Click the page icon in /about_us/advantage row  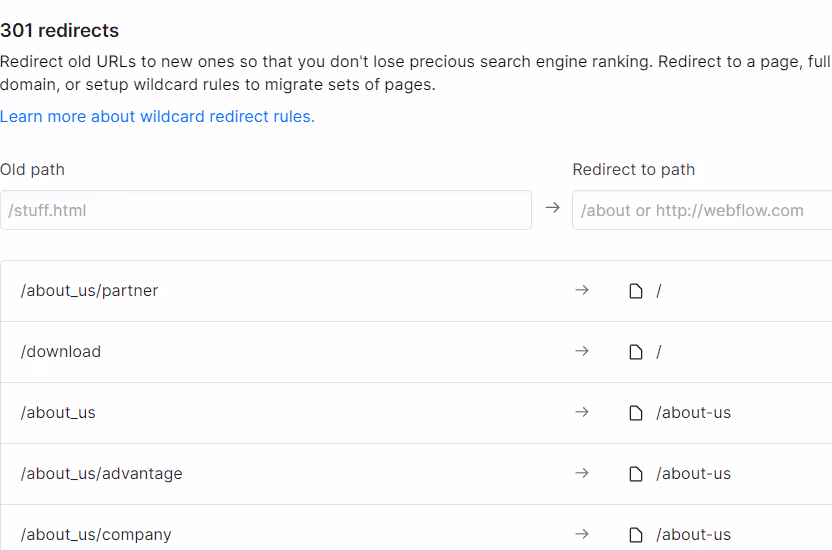[x=636, y=474]
